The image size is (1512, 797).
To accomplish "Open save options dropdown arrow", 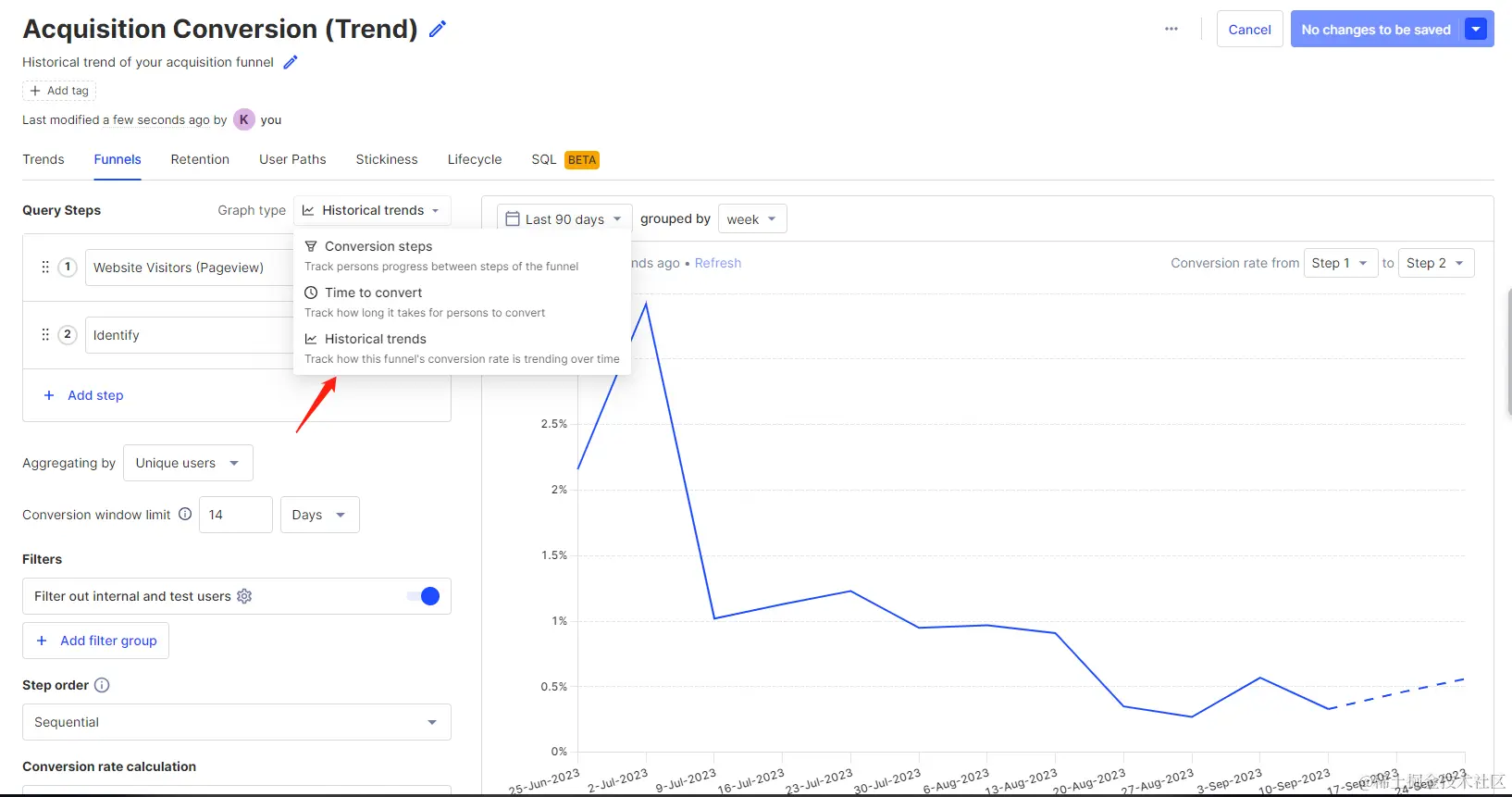I will (1476, 30).
